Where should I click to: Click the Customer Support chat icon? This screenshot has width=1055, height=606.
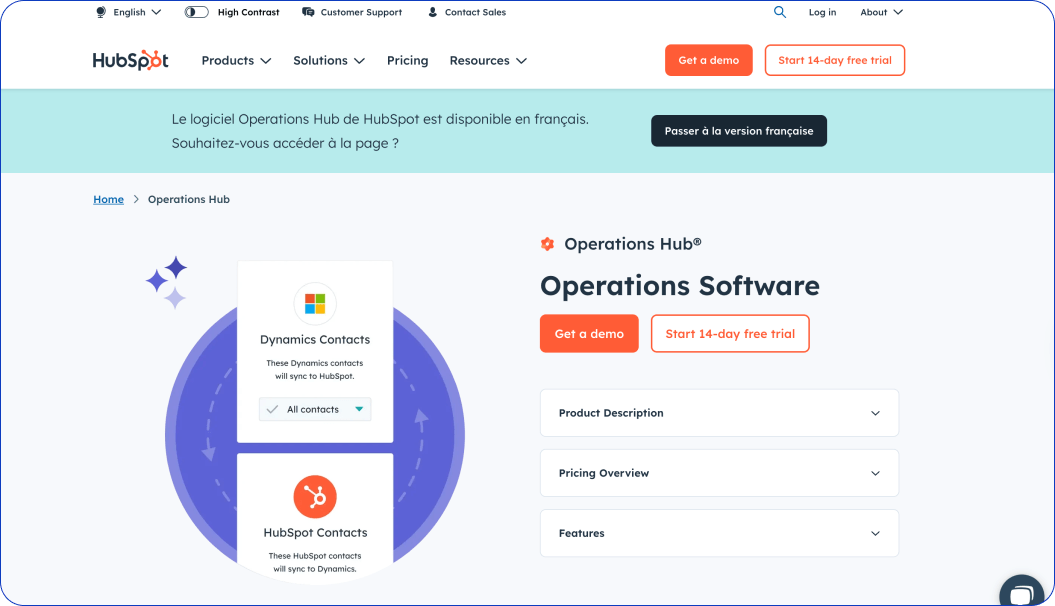pyautogui.click(x=308, y=12)
